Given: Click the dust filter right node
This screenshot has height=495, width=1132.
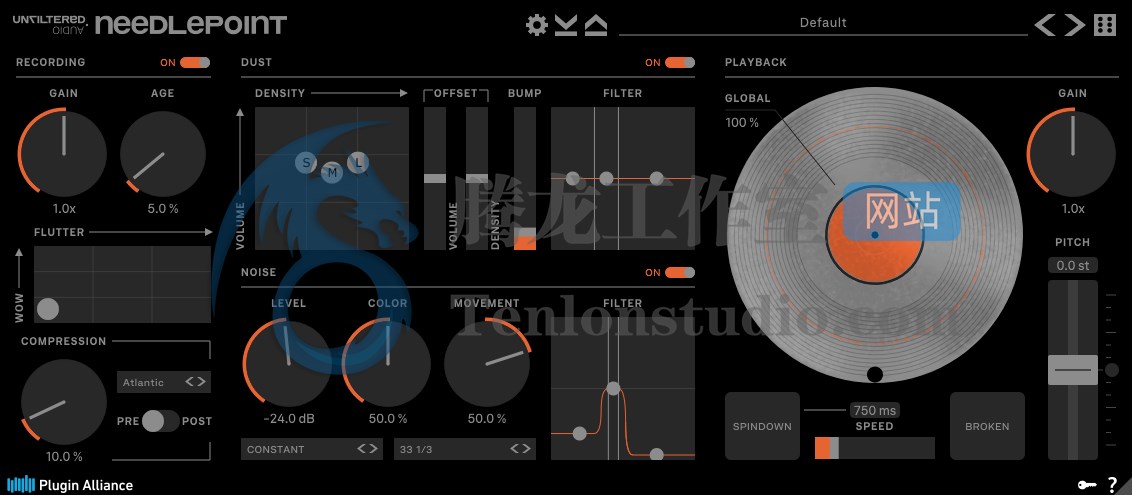Looking at the screenshot, I should (656, 178).
